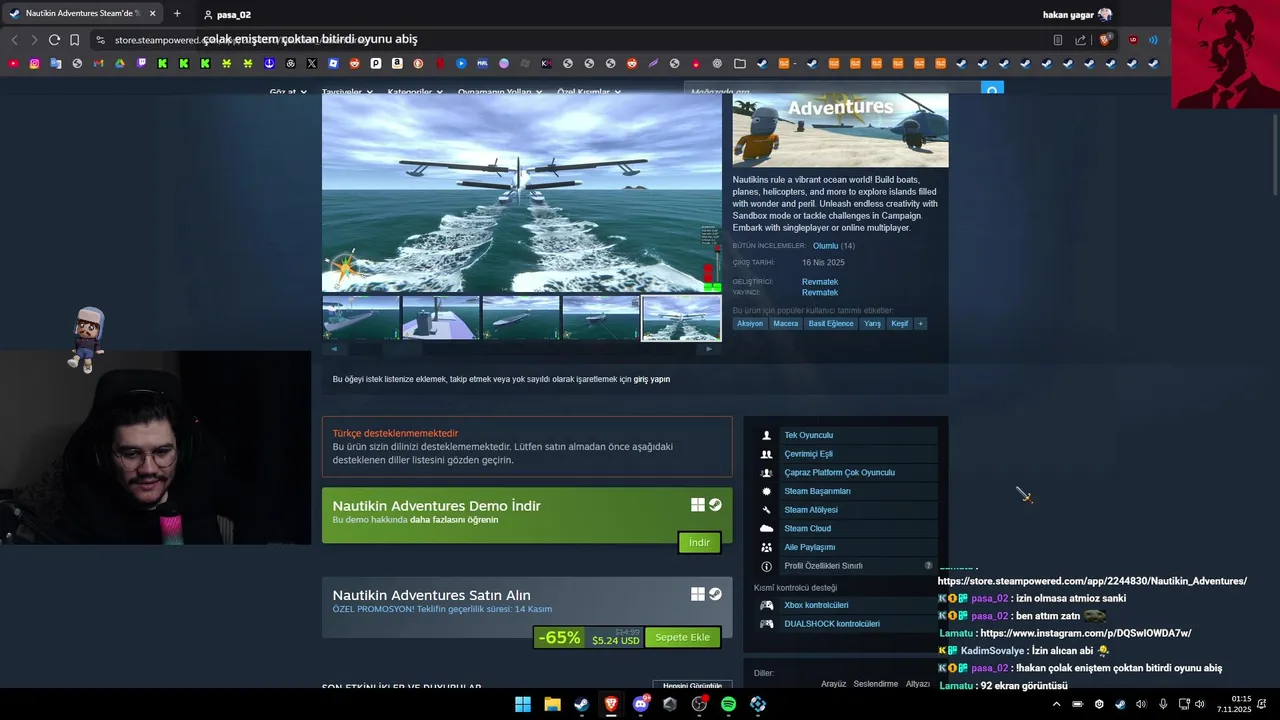This screenshot has width=1280, height=720.
Task: Click the Profil Özellikleri Sınırlı question mark
Action: pyautogui.click(x=928, y=566)
